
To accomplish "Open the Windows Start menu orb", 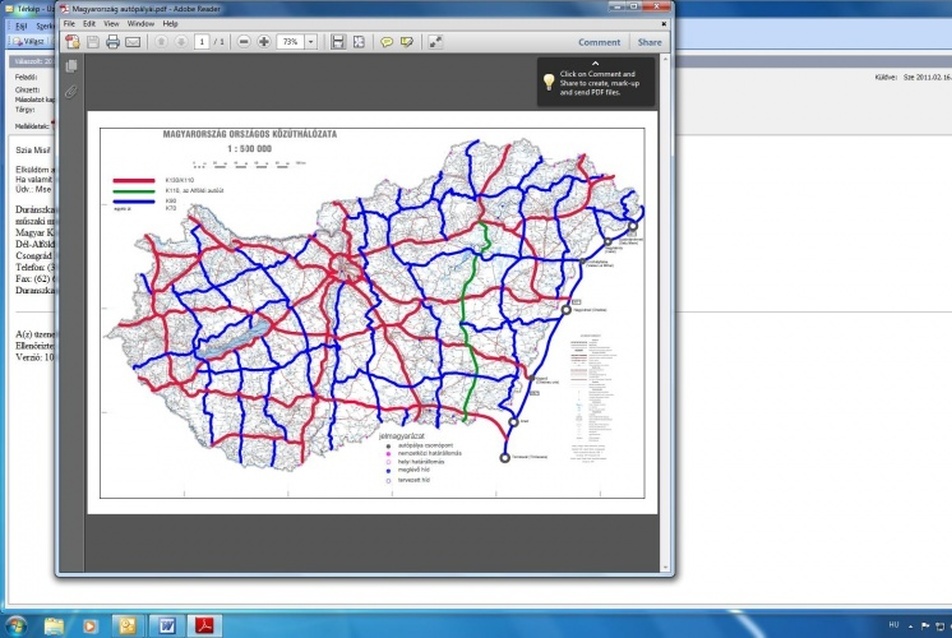I will click(16, 625).
